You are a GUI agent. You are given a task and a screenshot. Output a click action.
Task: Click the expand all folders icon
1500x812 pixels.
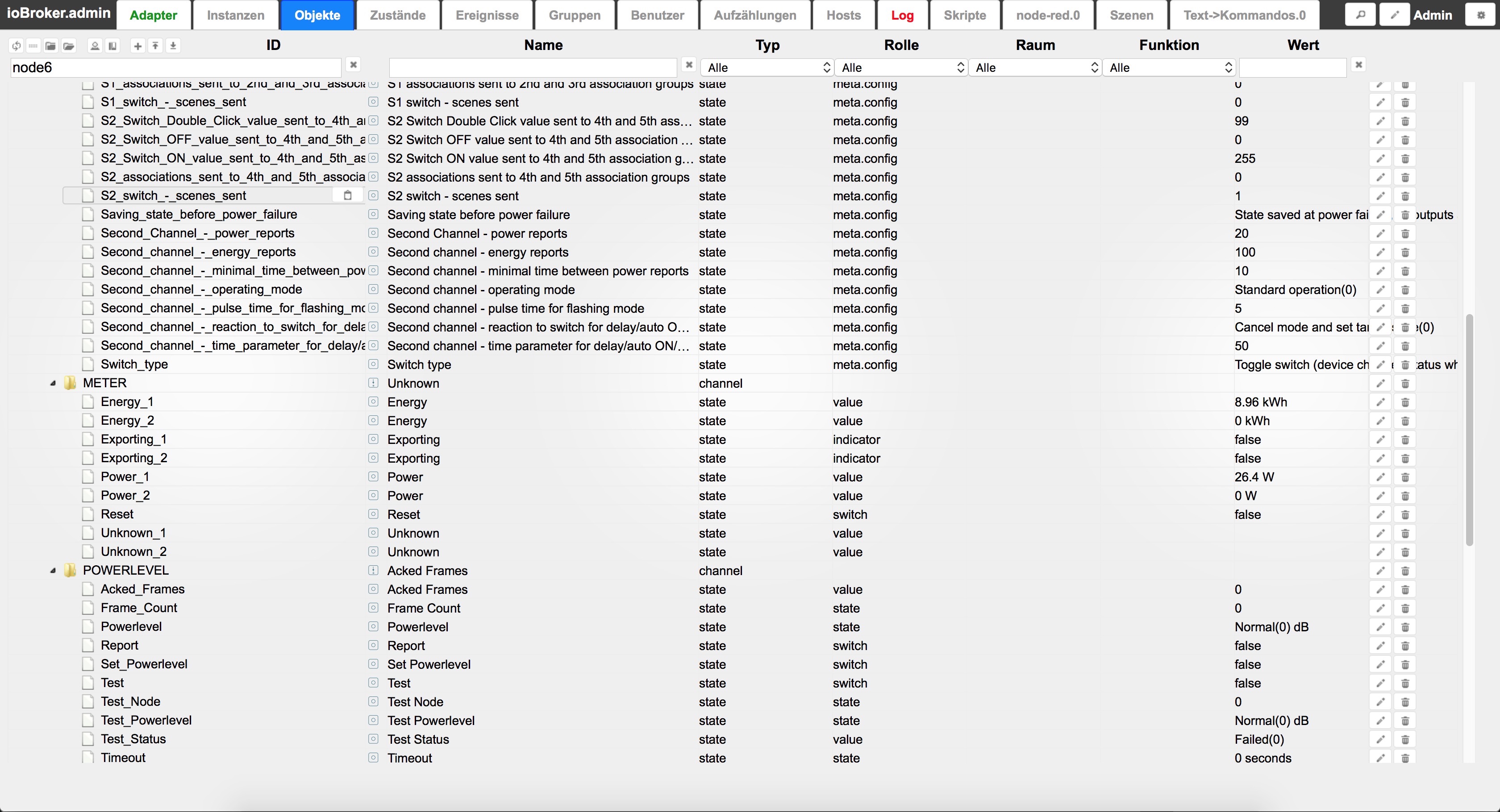tap(69, 46)
